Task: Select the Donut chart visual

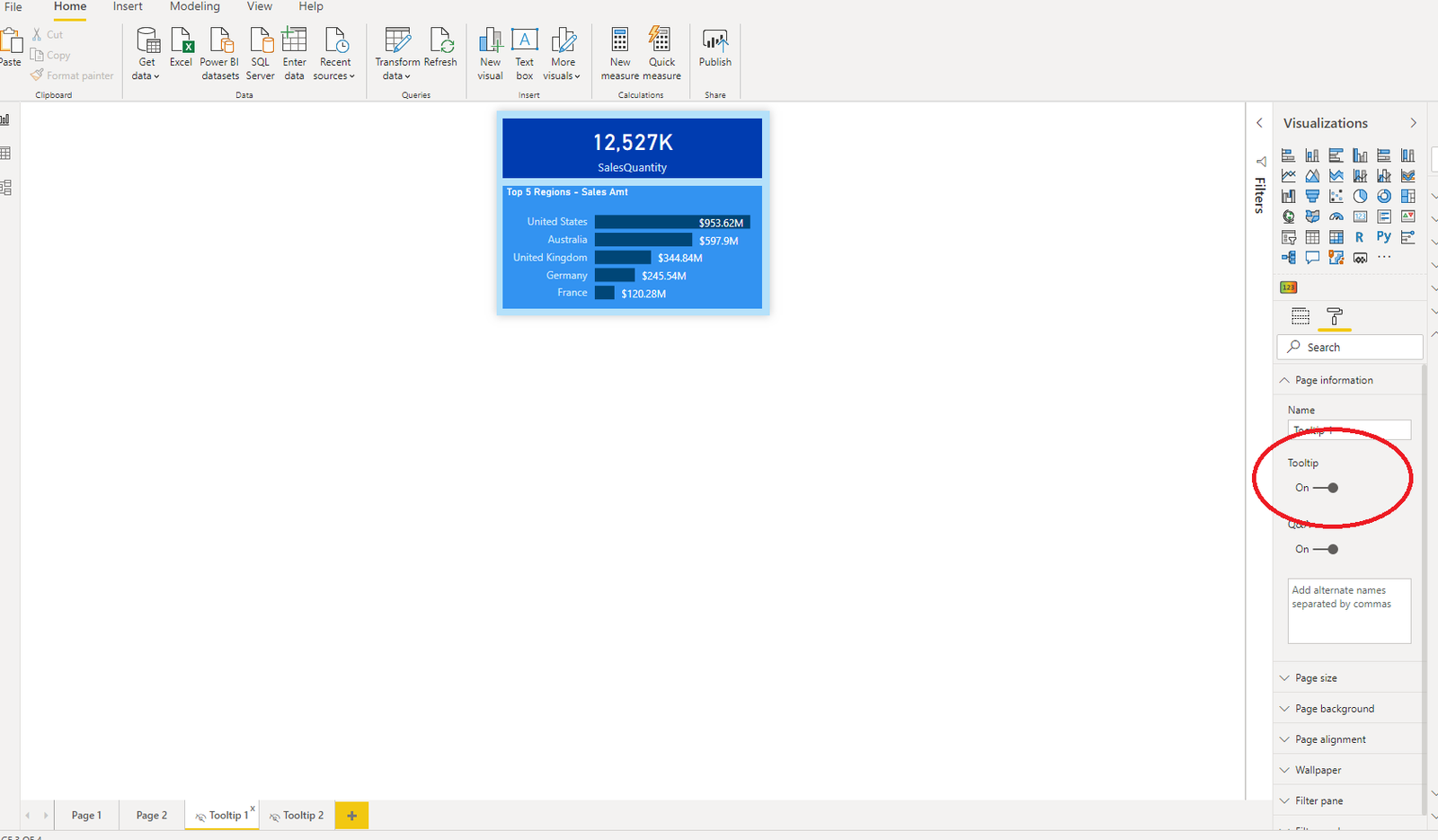Action: point(1384,196)
